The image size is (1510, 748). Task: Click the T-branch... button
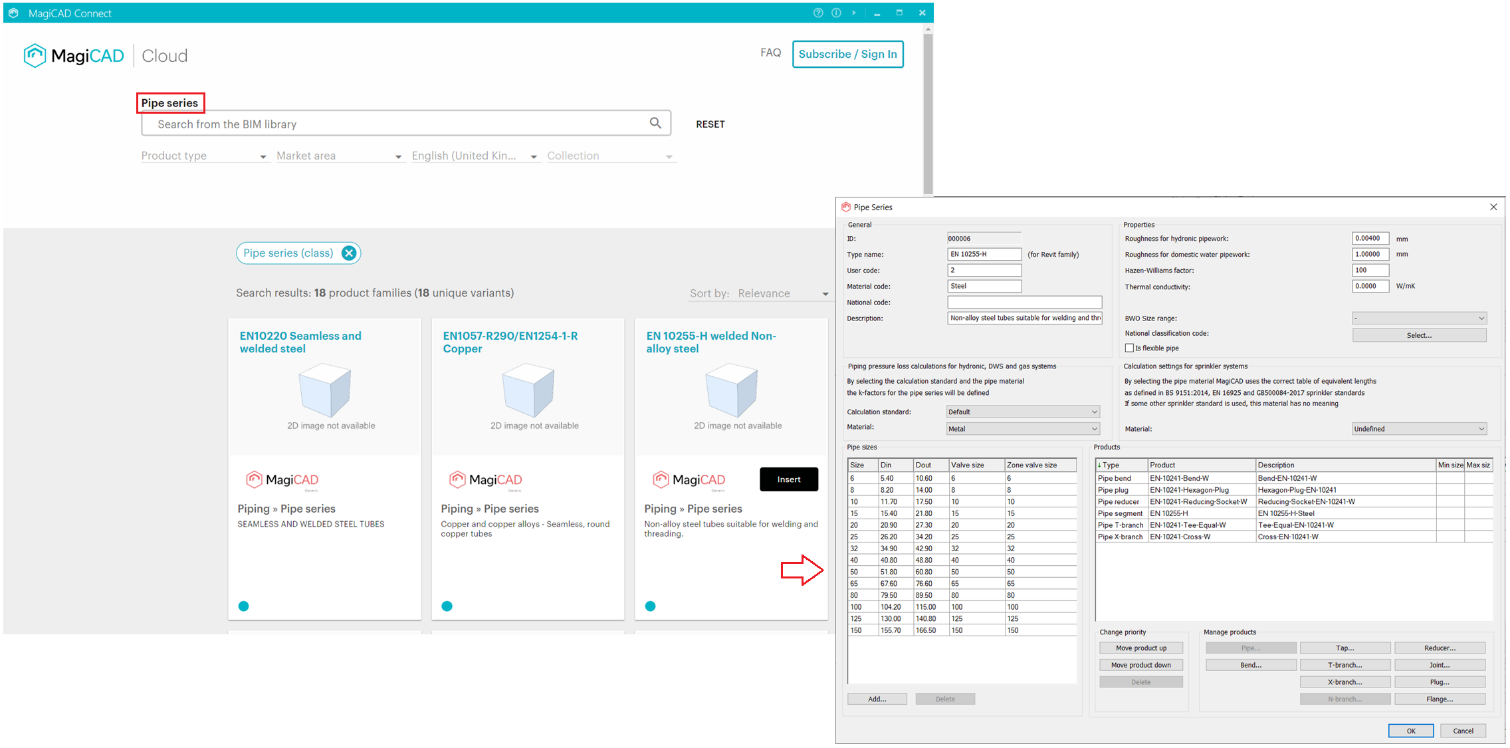click(x=1344, y=665)
